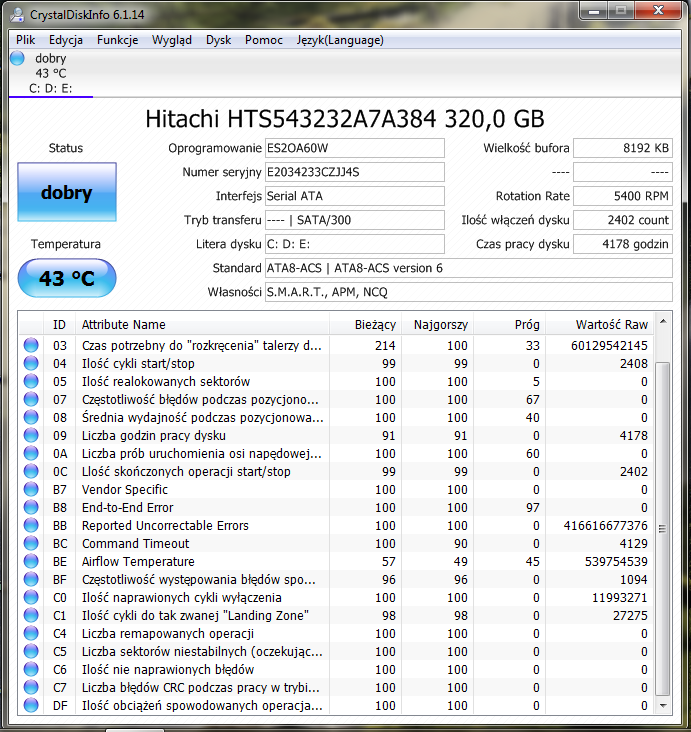Click status orb for Command Timeout row
Image resolution: width=691 pixels, height=732 pixels.
point(31,543)
